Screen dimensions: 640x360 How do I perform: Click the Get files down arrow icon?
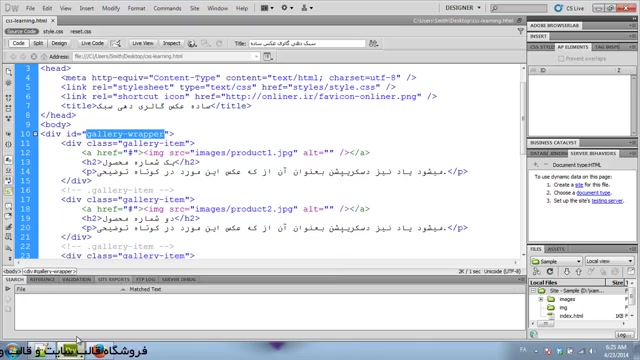tap(567, 271)
